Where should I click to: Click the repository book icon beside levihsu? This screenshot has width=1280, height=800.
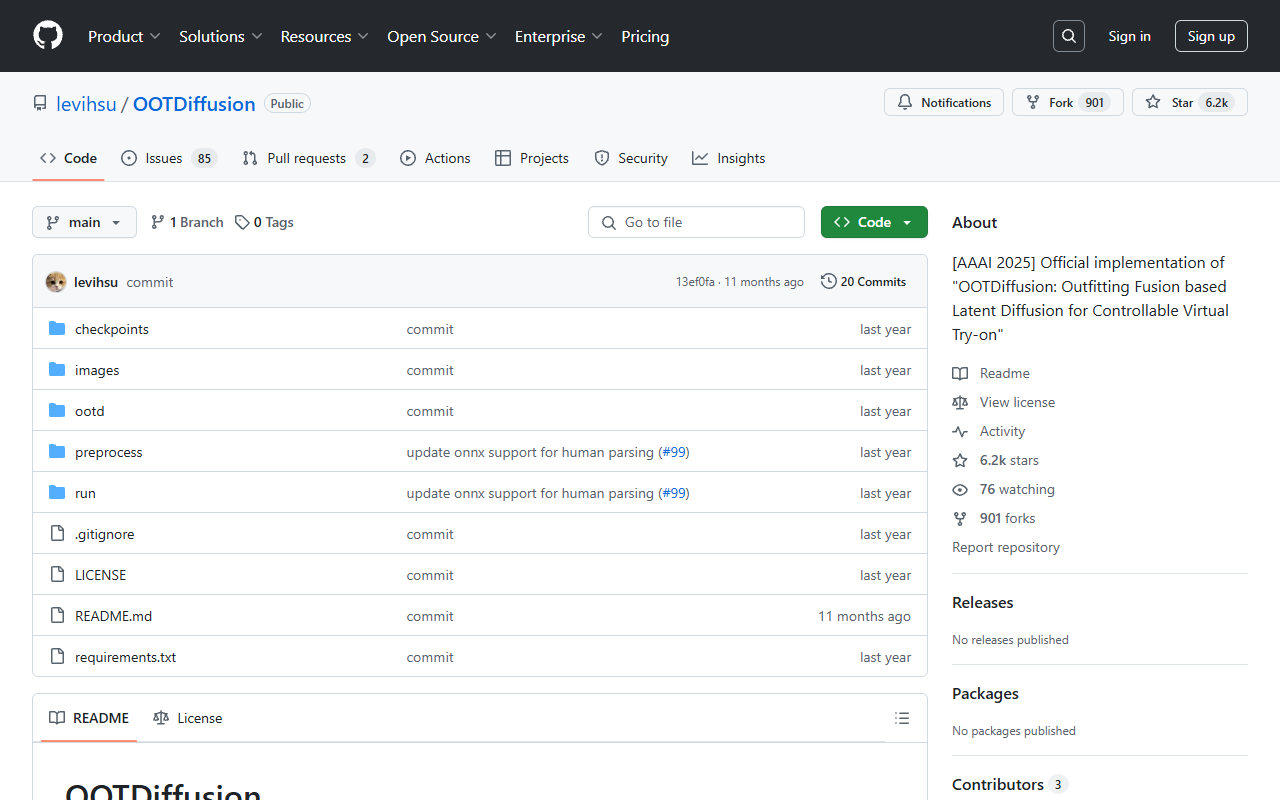(40, 104)
